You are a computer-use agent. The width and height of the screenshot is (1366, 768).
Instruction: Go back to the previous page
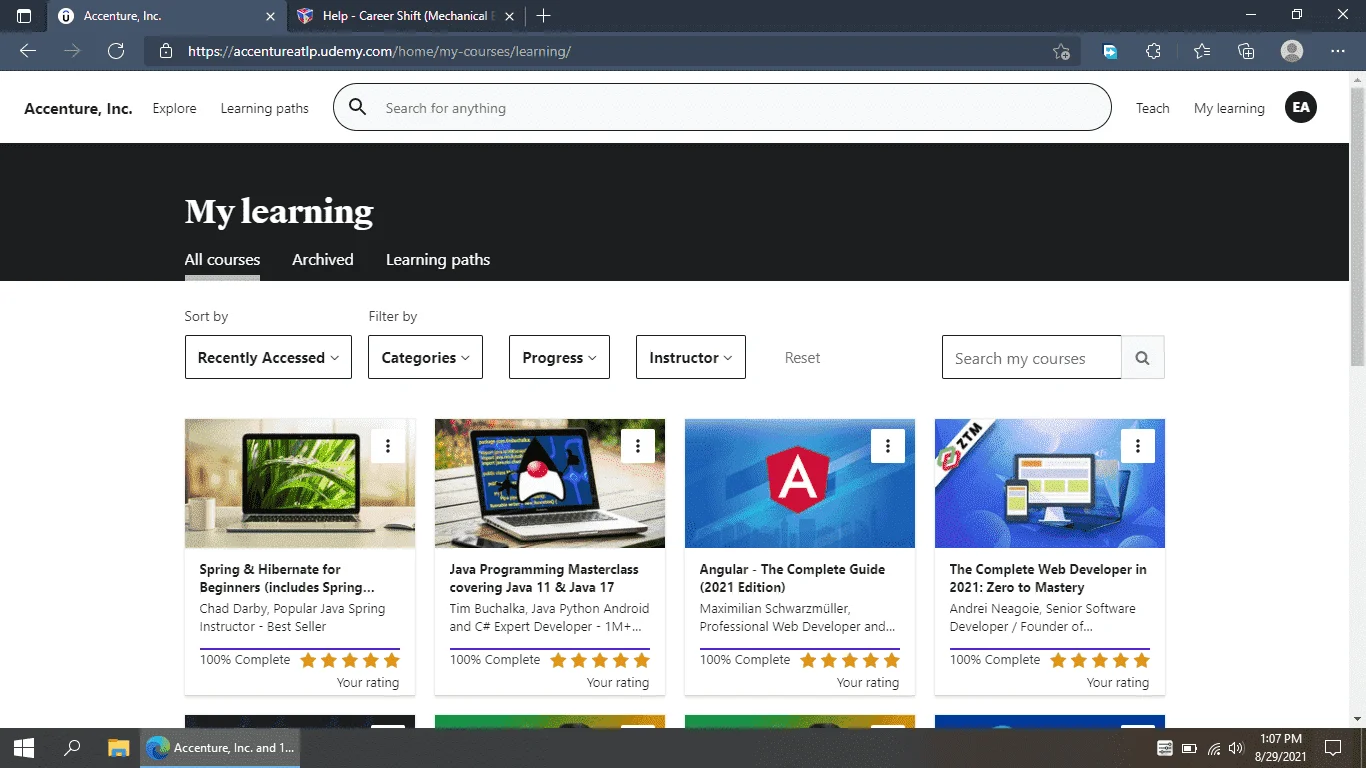pyautogui.click(x=27, y=51)
